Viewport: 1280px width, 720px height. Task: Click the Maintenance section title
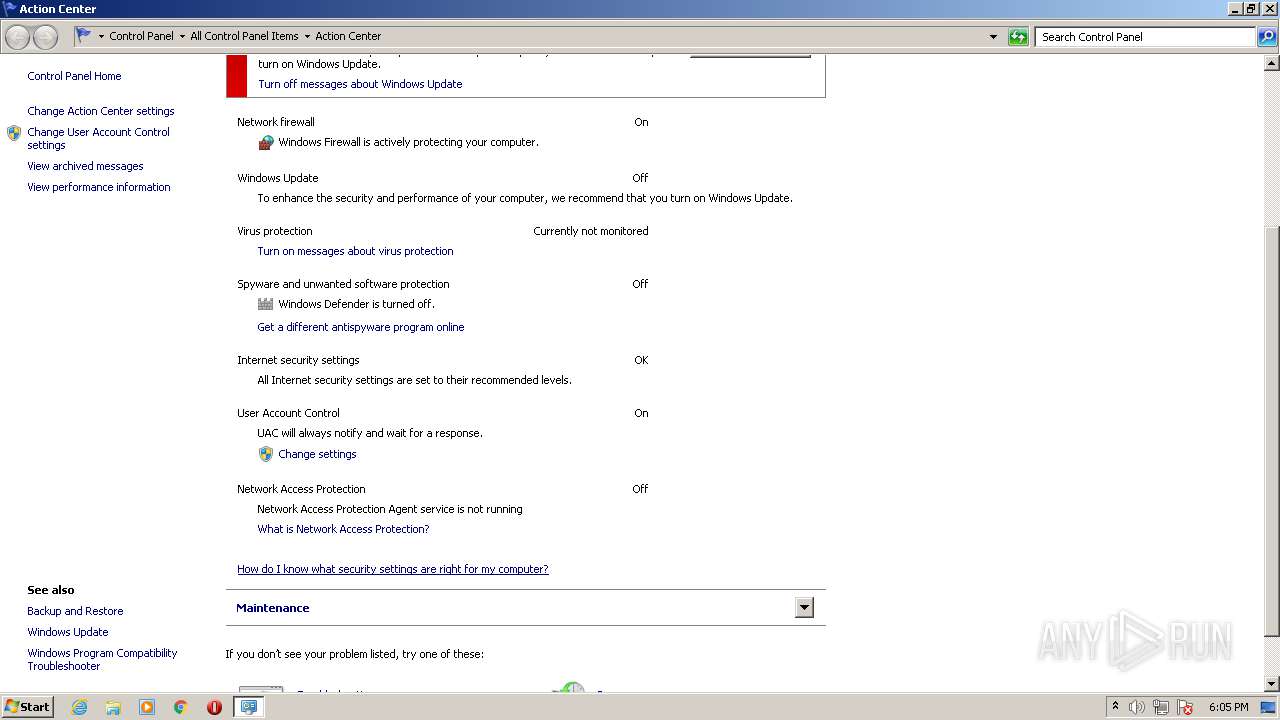[x=273, y=608]
